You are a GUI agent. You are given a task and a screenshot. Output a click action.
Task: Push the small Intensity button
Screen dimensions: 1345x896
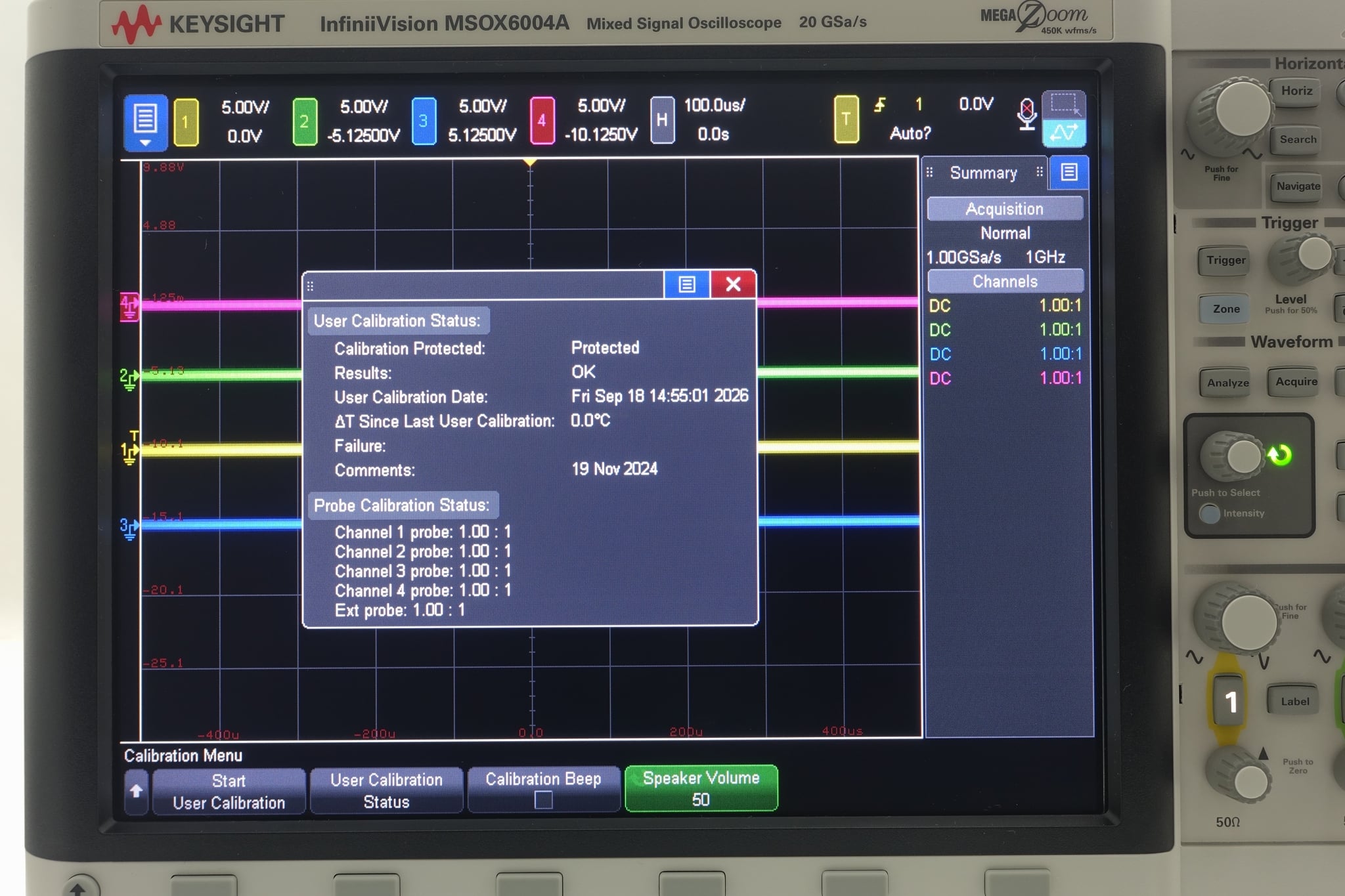point(1209,513)
